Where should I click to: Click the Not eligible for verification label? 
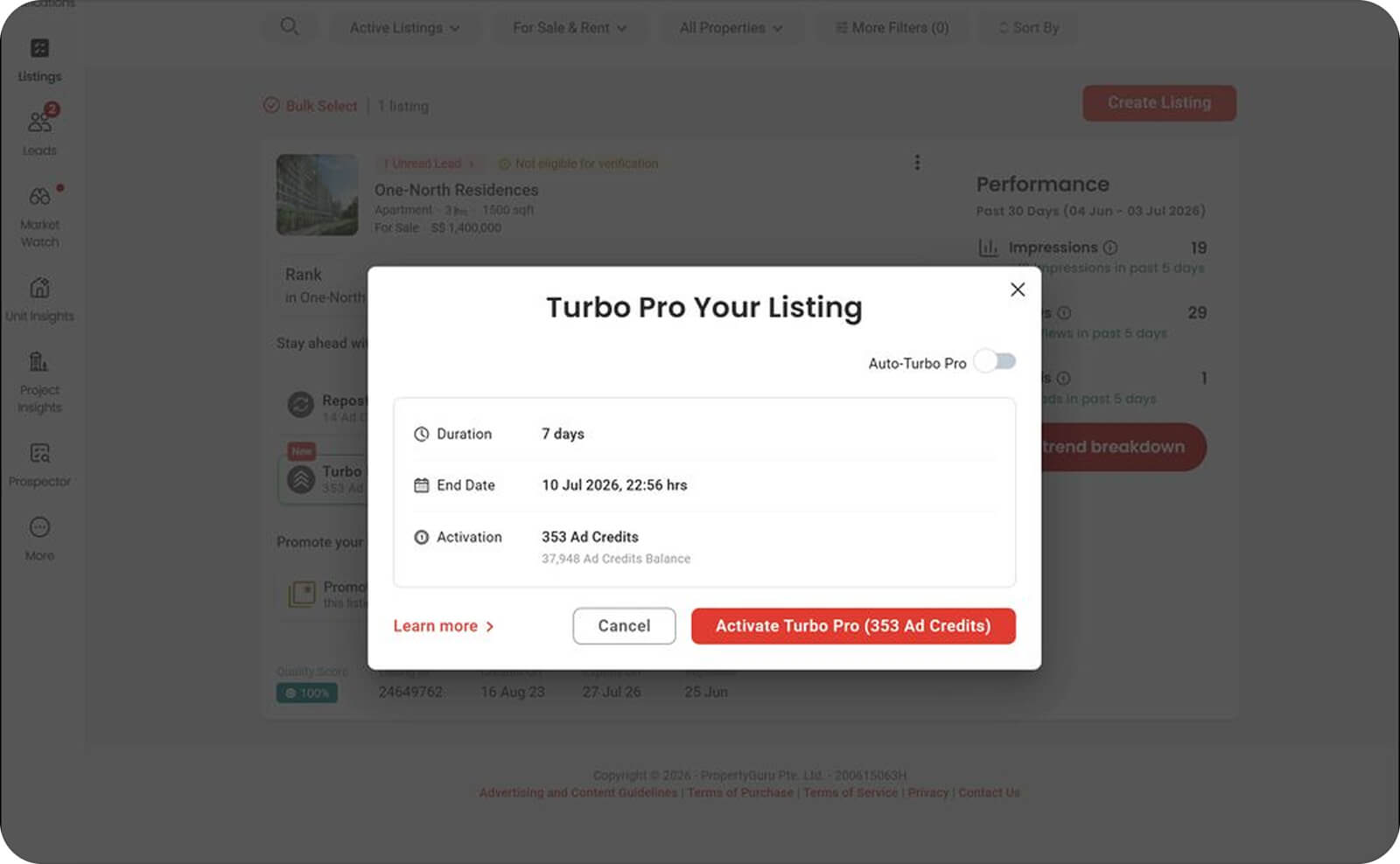click(x=578, y=164)
